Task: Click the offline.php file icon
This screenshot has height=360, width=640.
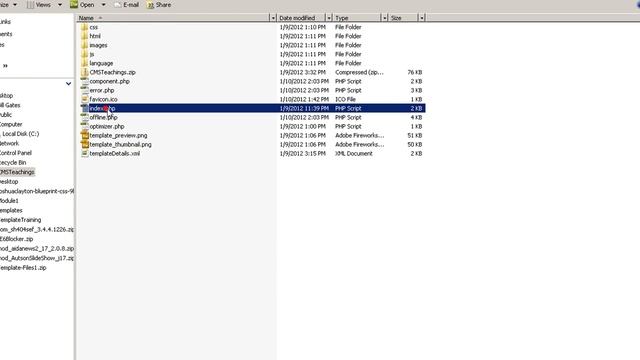Action: tap(84, 117)
